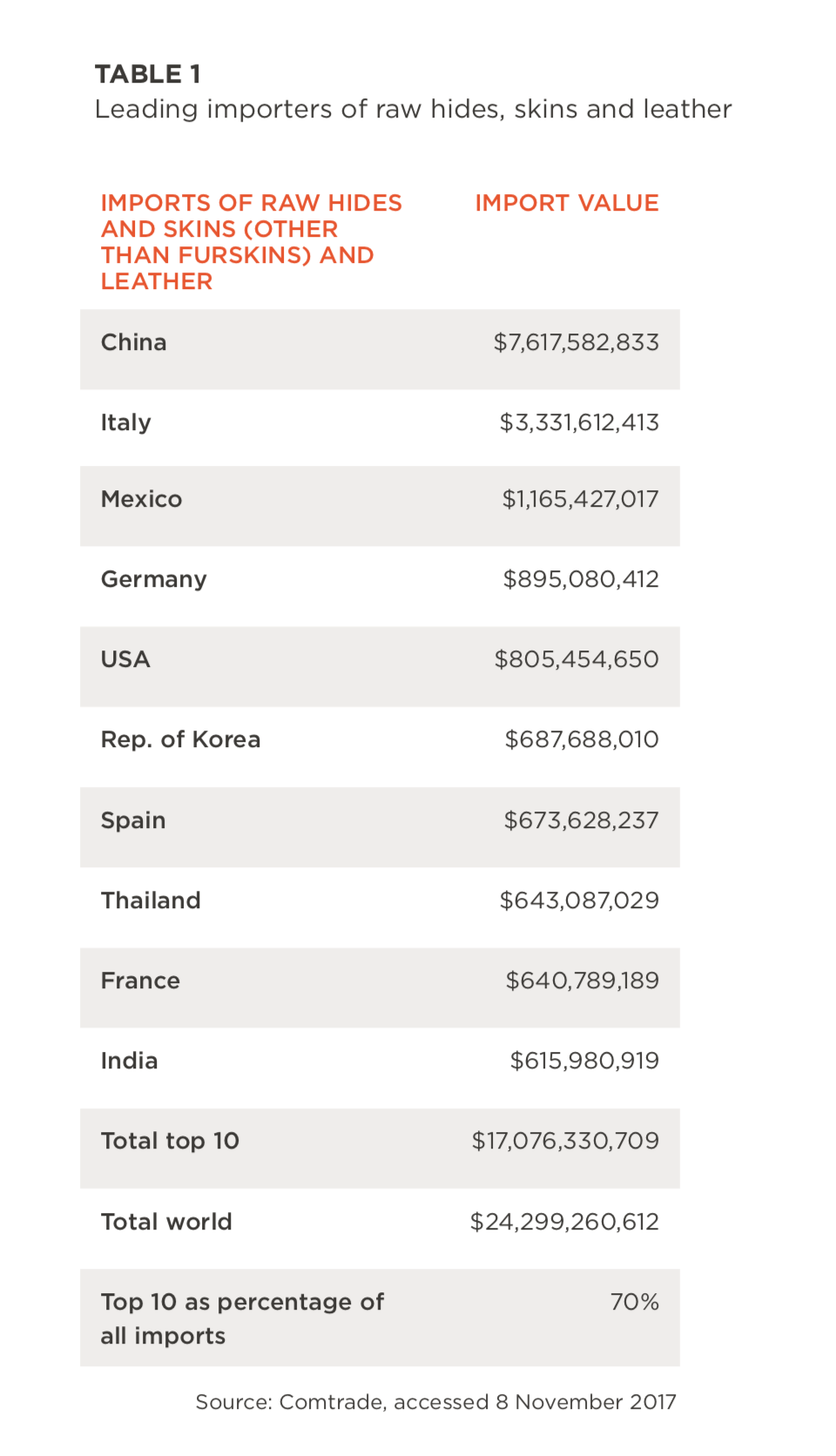Click Spain's value $673,628,237

[x=581, y=820]
